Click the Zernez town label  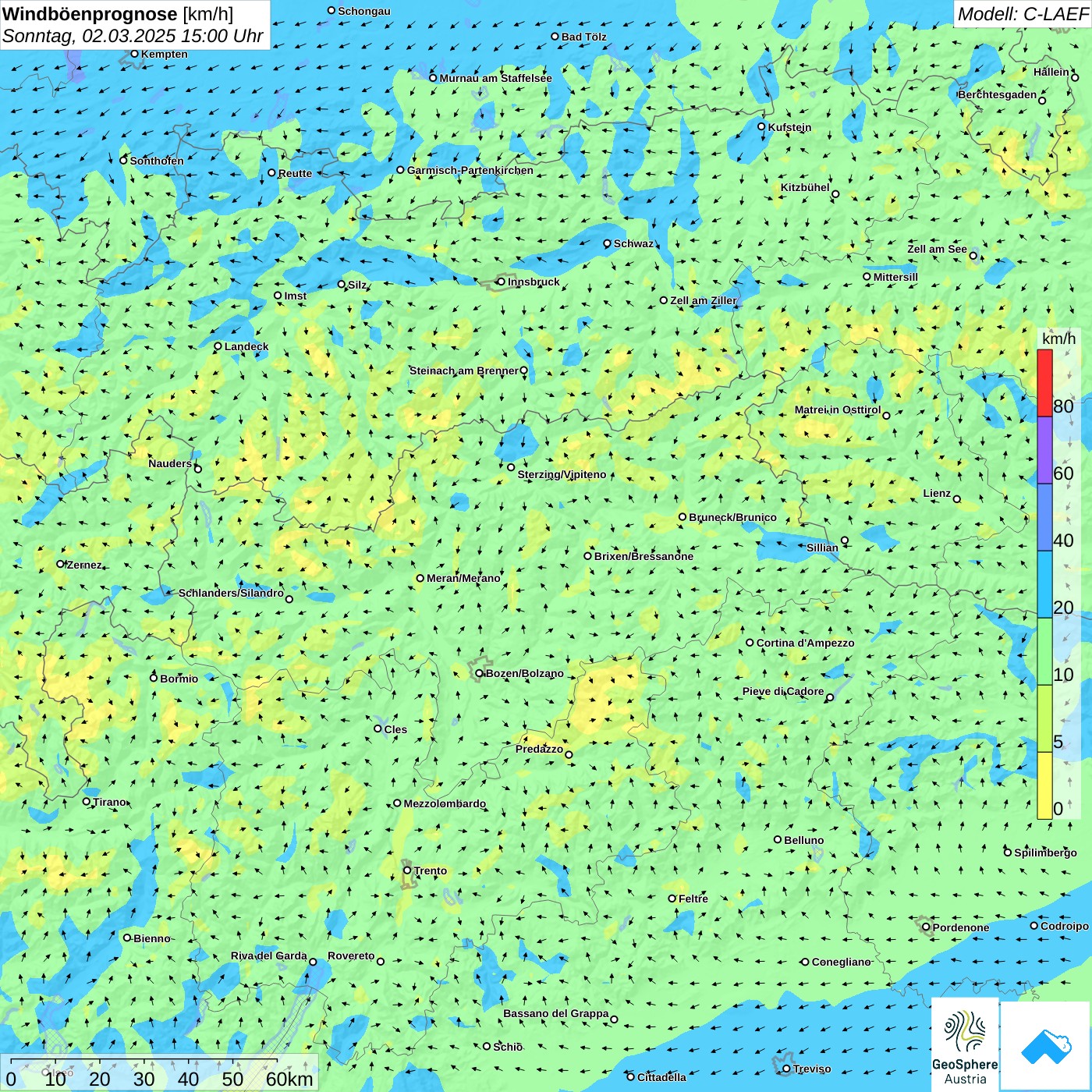point(84,565)
